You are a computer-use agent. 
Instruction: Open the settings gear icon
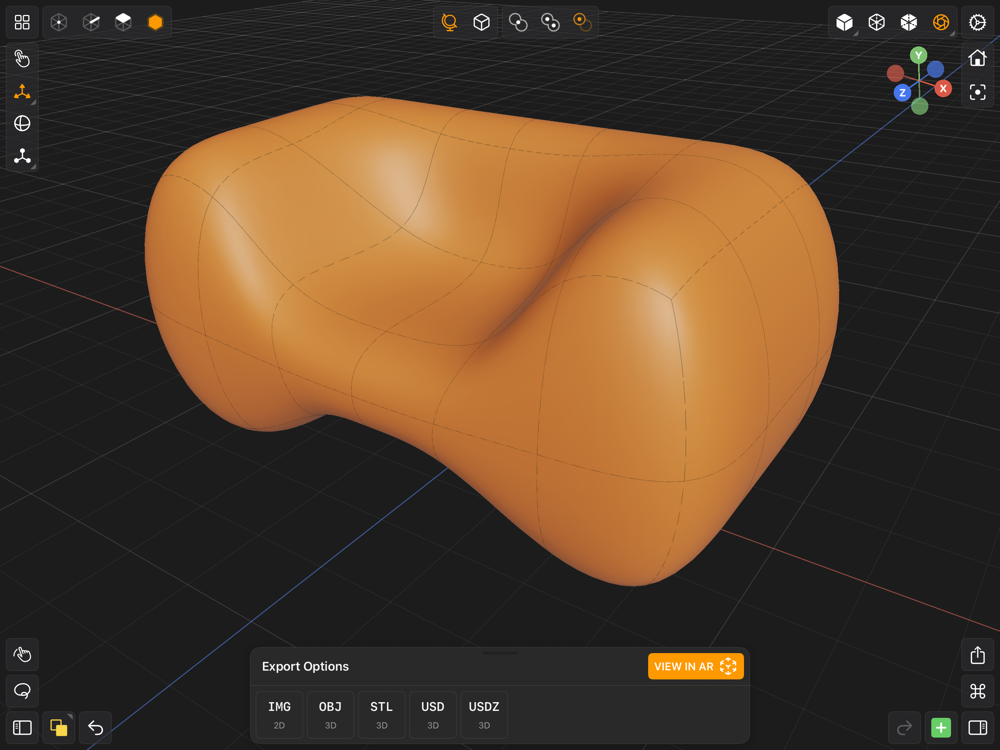pos(977,22)
